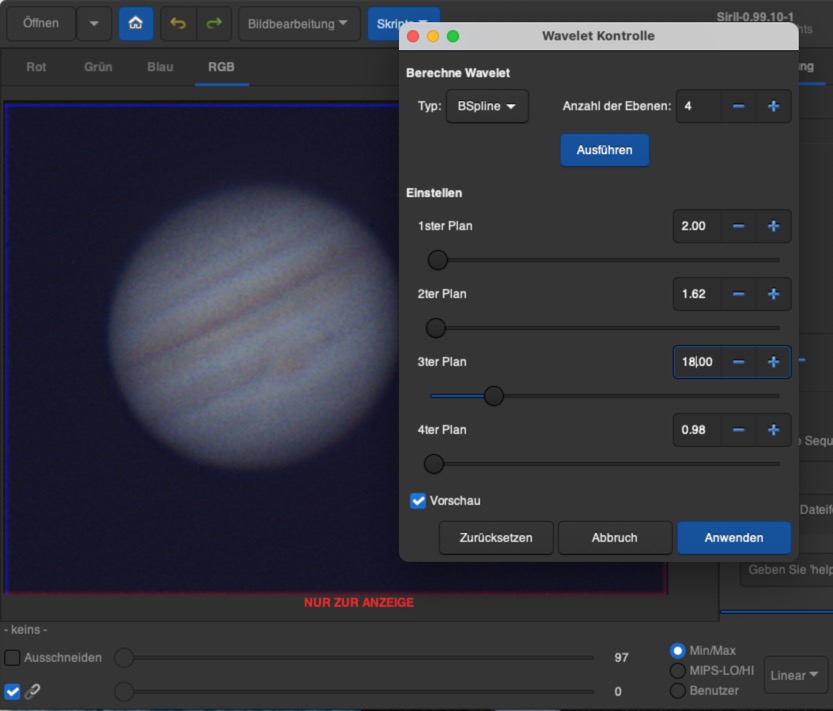Screen dimensions: 833x711
Task: Increase 2ter Plan value with plus
Action: click(773, 294)
